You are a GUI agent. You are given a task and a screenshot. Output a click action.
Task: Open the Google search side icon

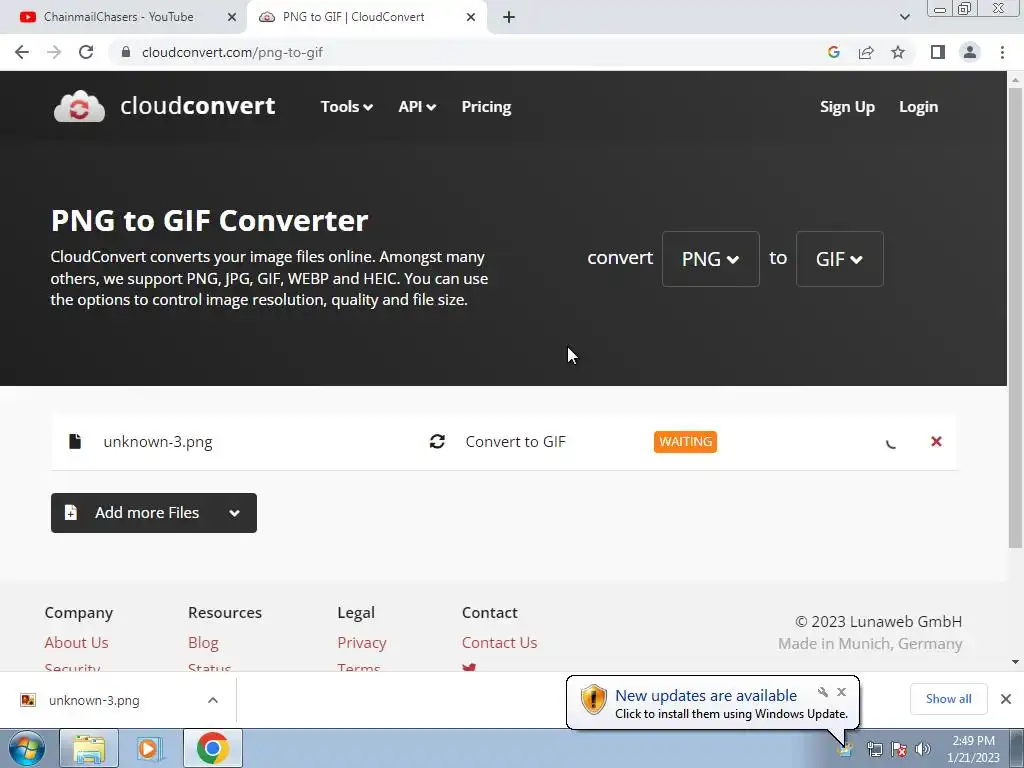tap(833, 52)
